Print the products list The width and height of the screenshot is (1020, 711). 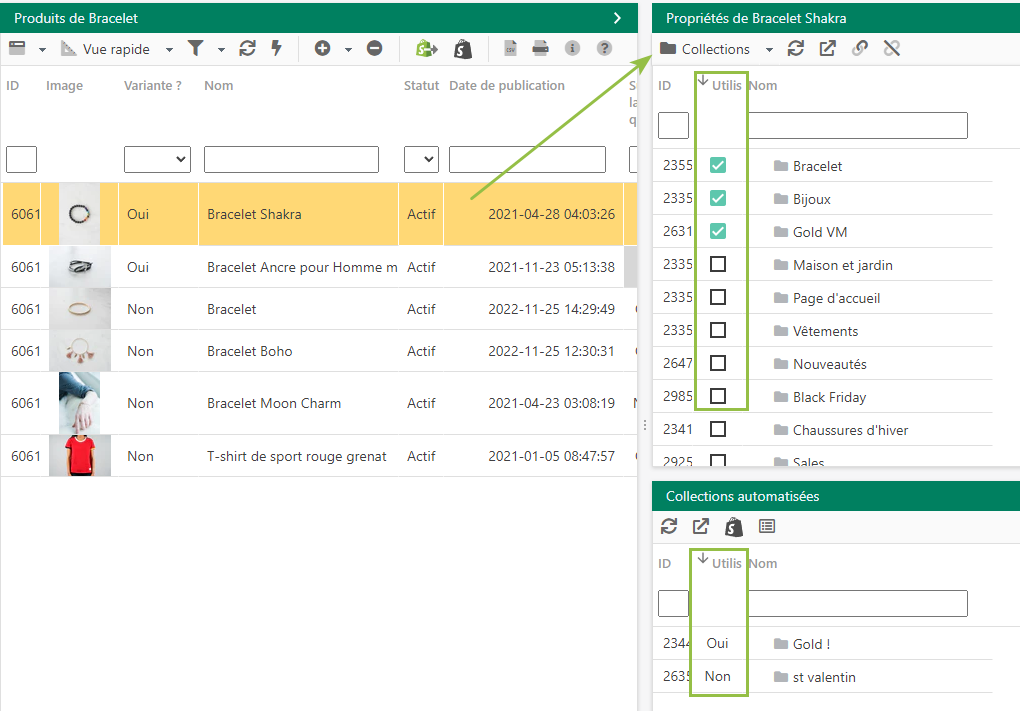[x=540, y=48]
